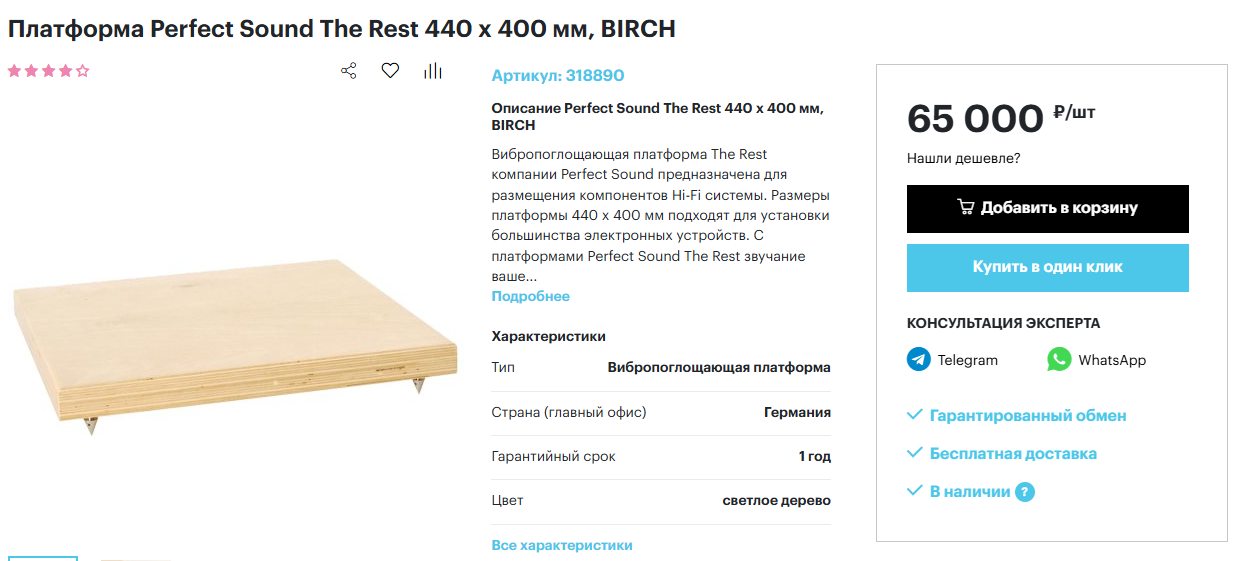The height and width of the screenshot is (561, 1235).
Task: Click the cart icon in Добавить в корзину
Action: [966, 208]
